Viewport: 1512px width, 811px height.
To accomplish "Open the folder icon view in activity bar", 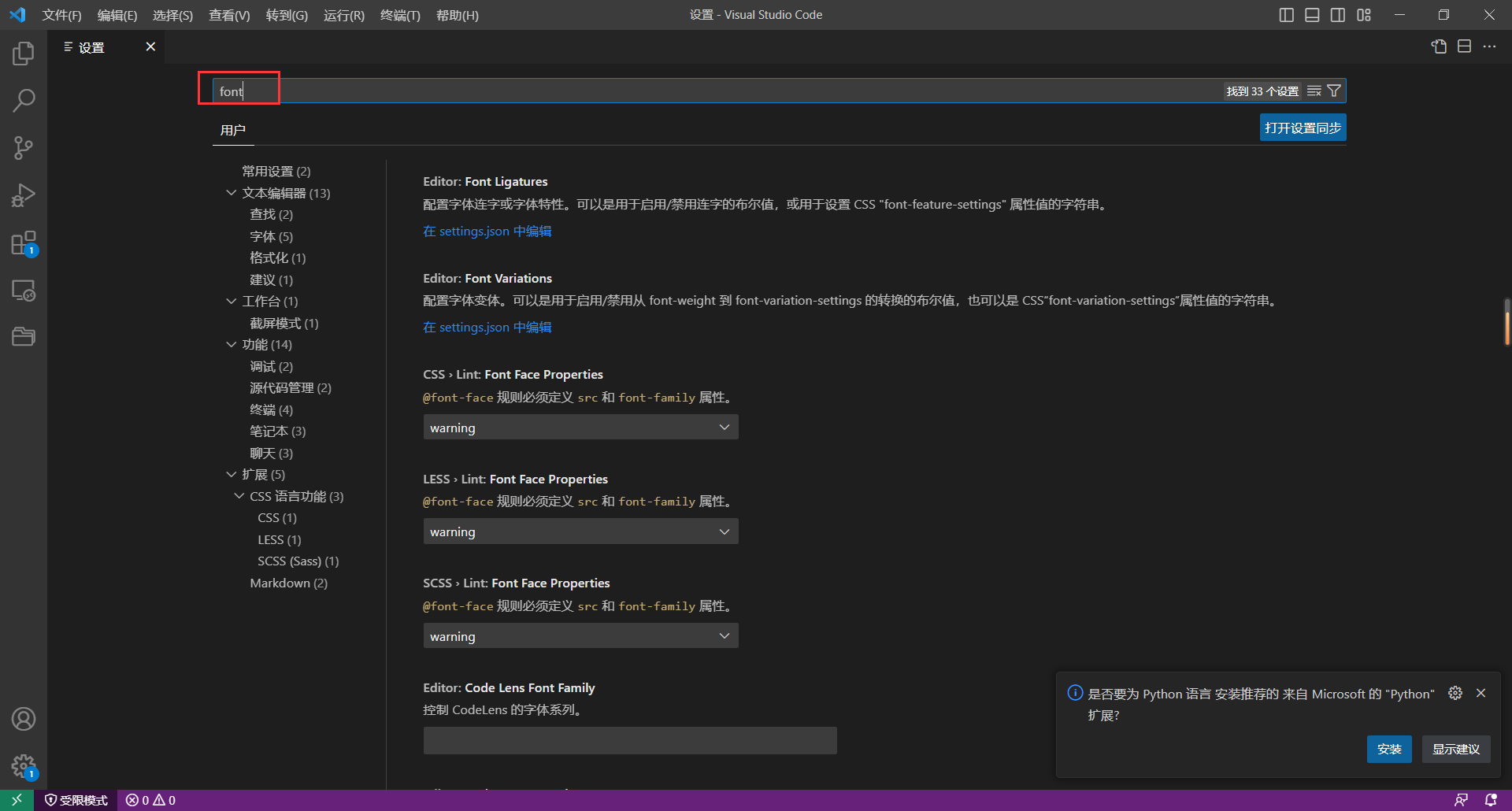I will coord(24,337).
